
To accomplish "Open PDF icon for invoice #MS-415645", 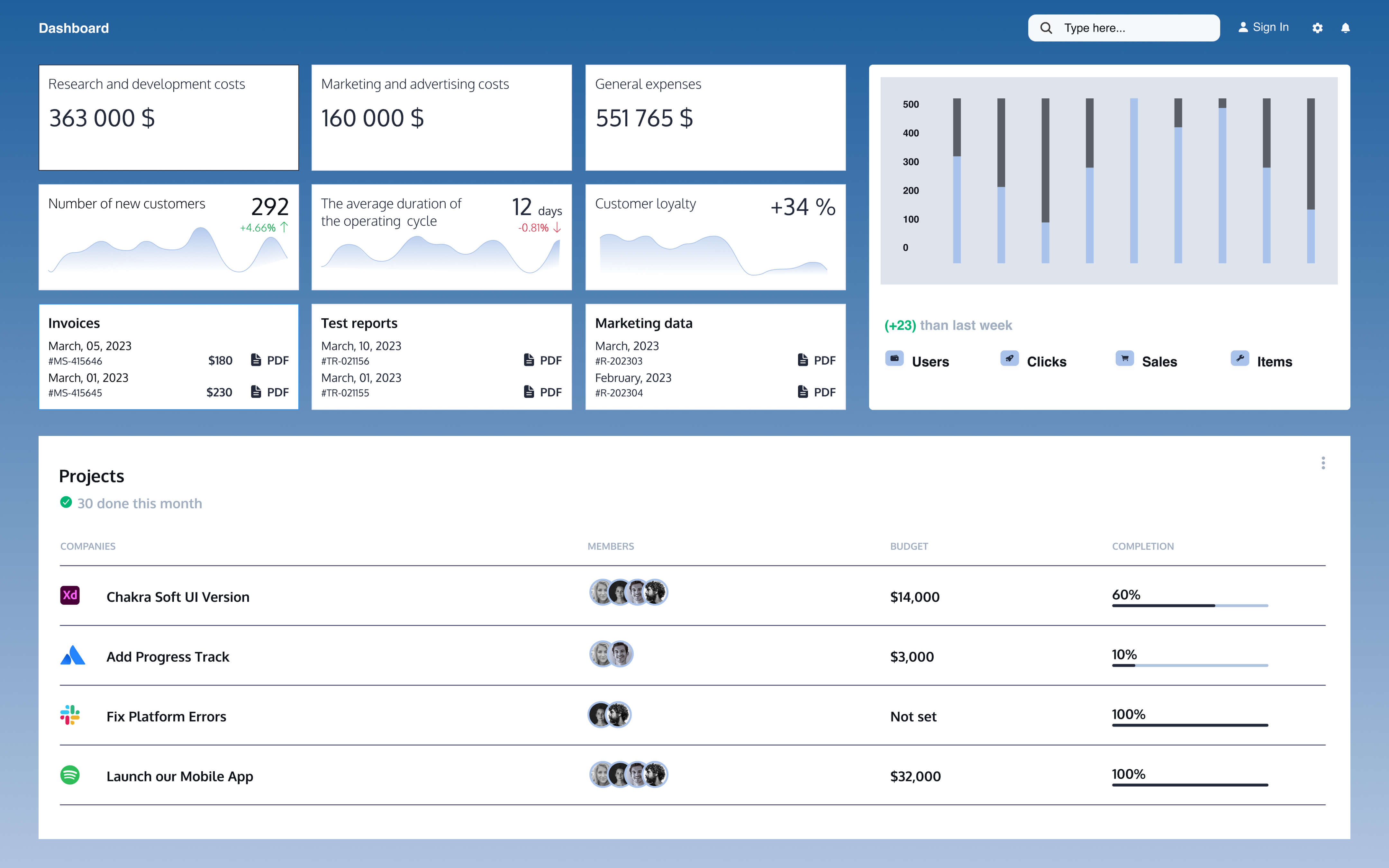I will (x=256, y=392).
